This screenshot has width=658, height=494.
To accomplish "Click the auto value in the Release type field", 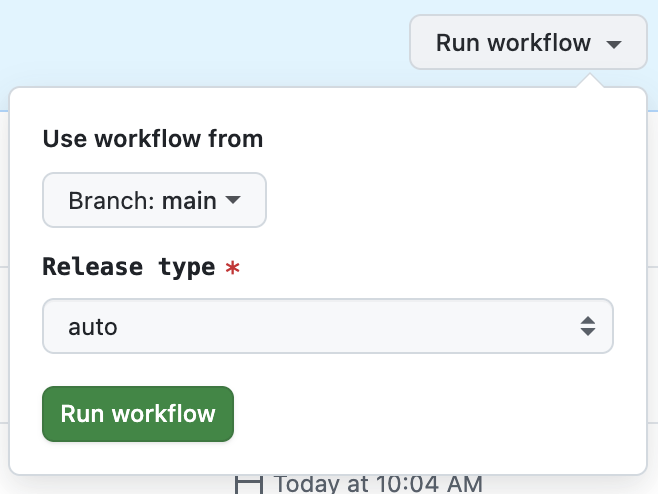I will (93, 326).
